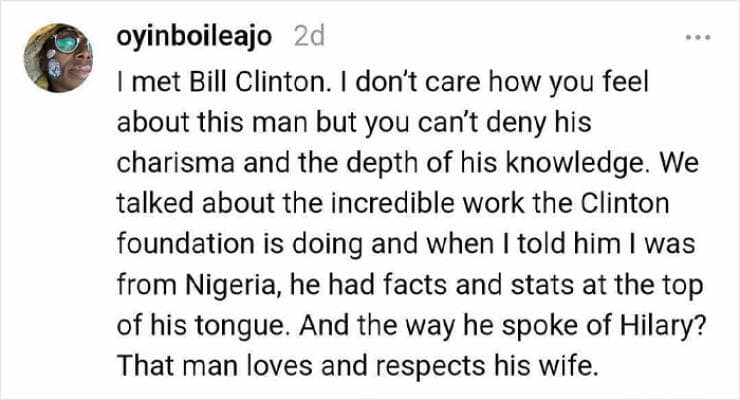Click the sunglasses on the profile picture
740x400 pixels.
coord(68,44)
